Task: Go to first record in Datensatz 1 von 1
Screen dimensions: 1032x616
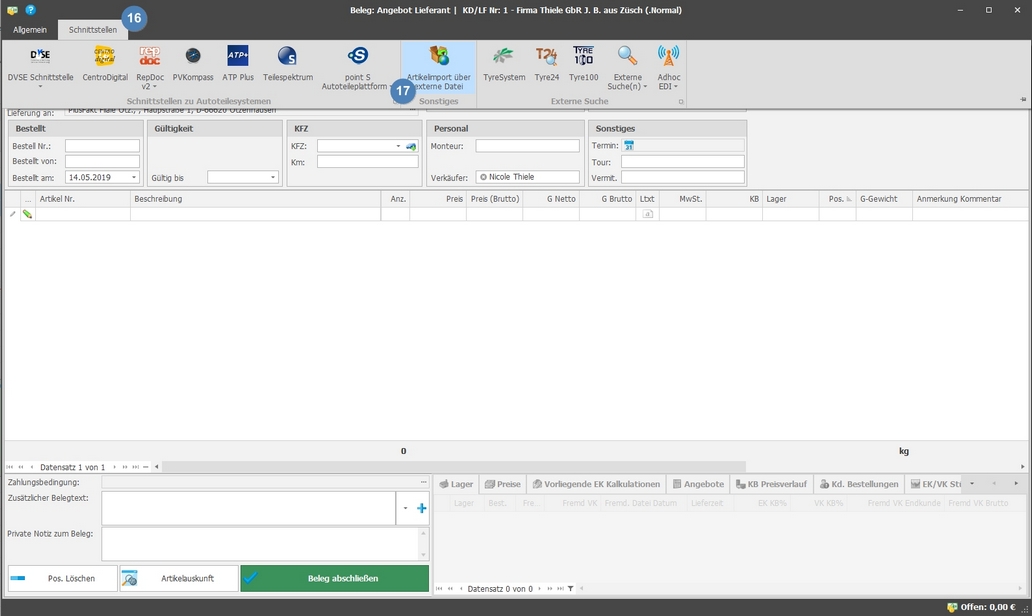Action: [x=10, y=467]
